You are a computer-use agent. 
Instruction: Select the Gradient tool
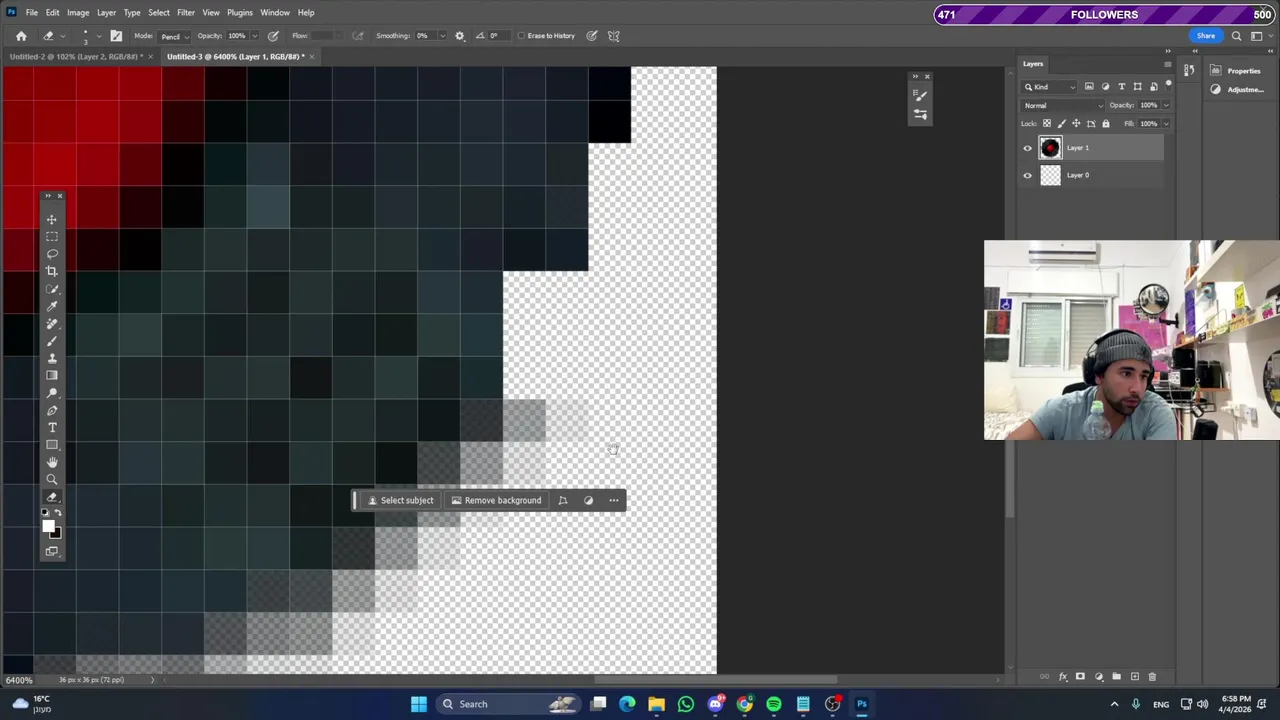point(52,375)
